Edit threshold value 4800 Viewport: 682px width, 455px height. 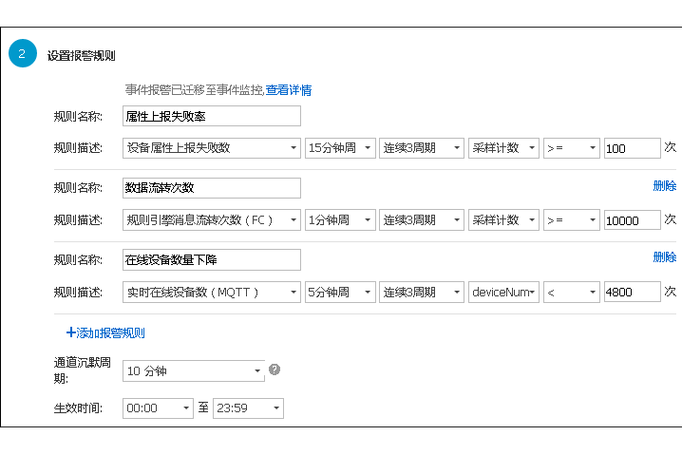[632, 292]
